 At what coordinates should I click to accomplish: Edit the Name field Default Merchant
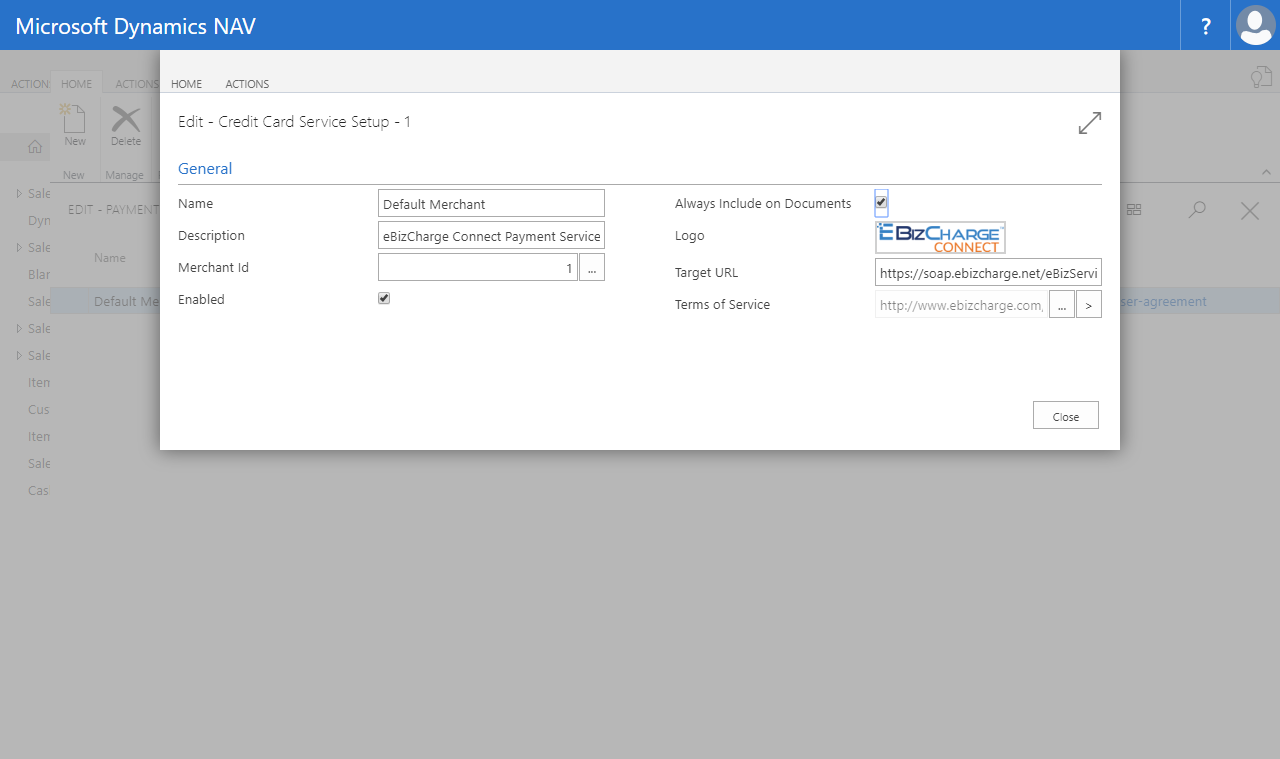click(492, 203)
